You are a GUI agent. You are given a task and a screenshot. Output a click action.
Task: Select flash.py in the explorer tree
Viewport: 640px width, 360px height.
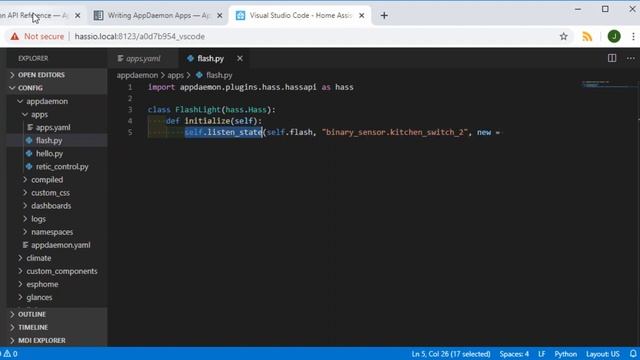tap(57, 140)
